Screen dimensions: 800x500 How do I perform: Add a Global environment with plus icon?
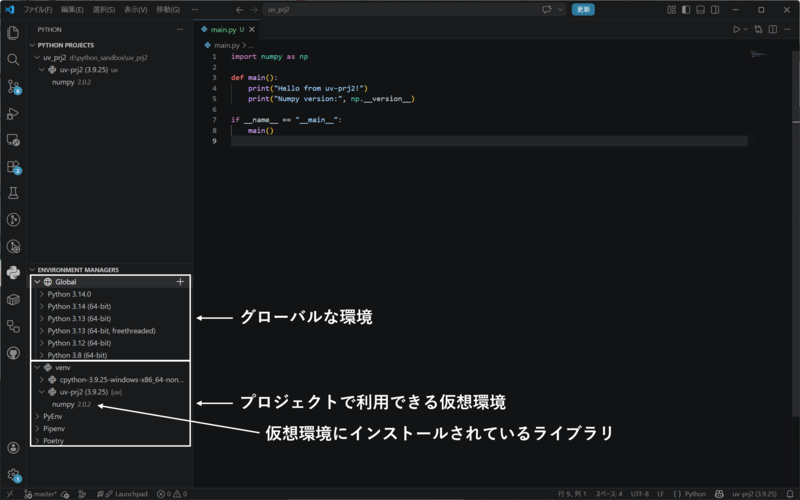[x=180, y=282]
